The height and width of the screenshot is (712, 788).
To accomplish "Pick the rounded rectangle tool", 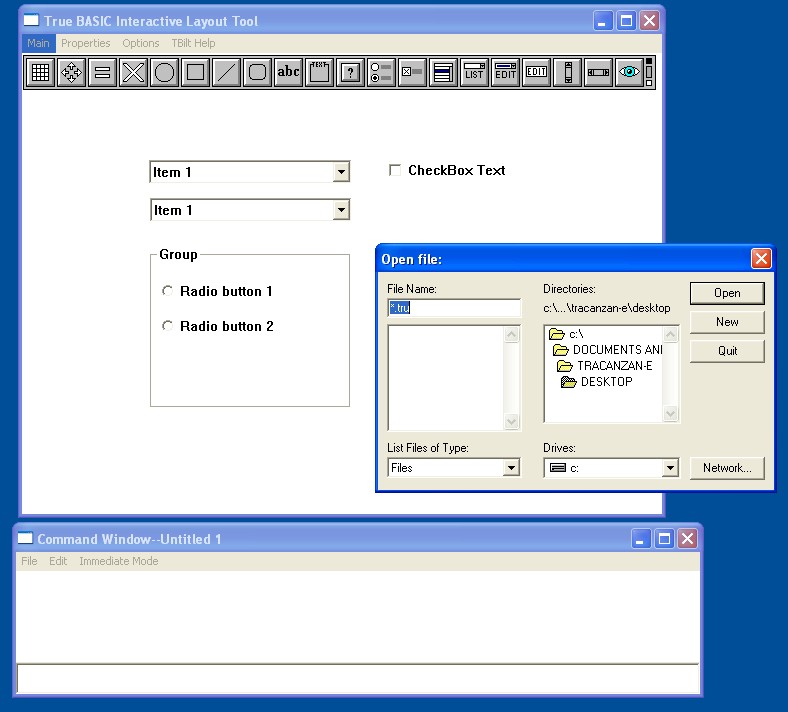I will (258, 73).
